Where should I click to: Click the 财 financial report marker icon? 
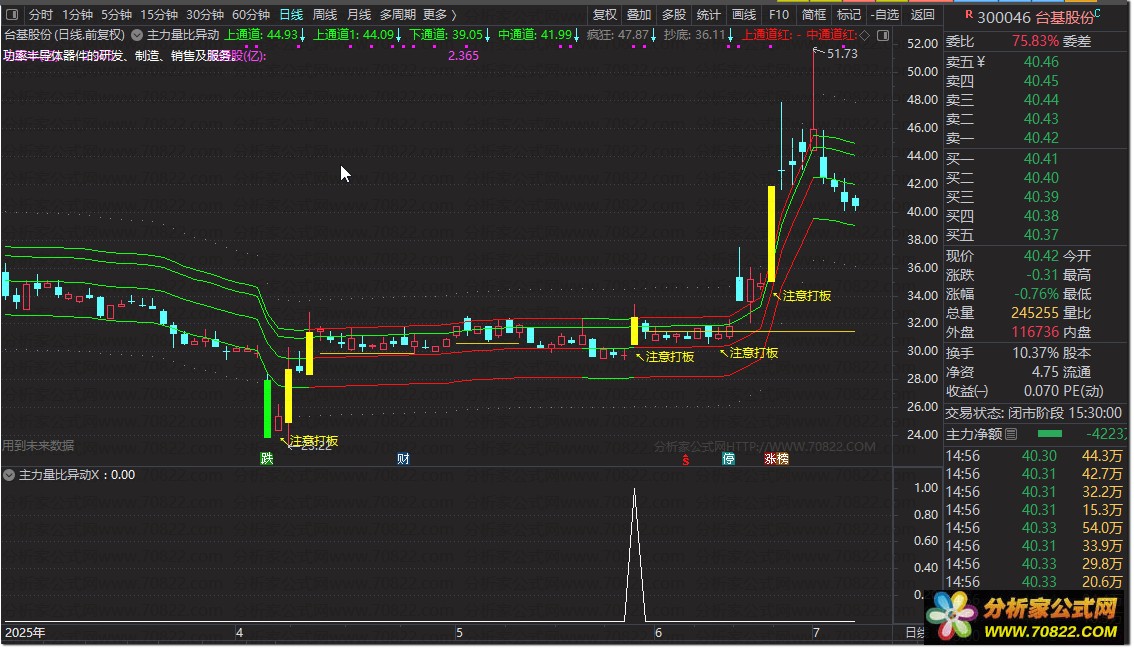click(403, 459)
